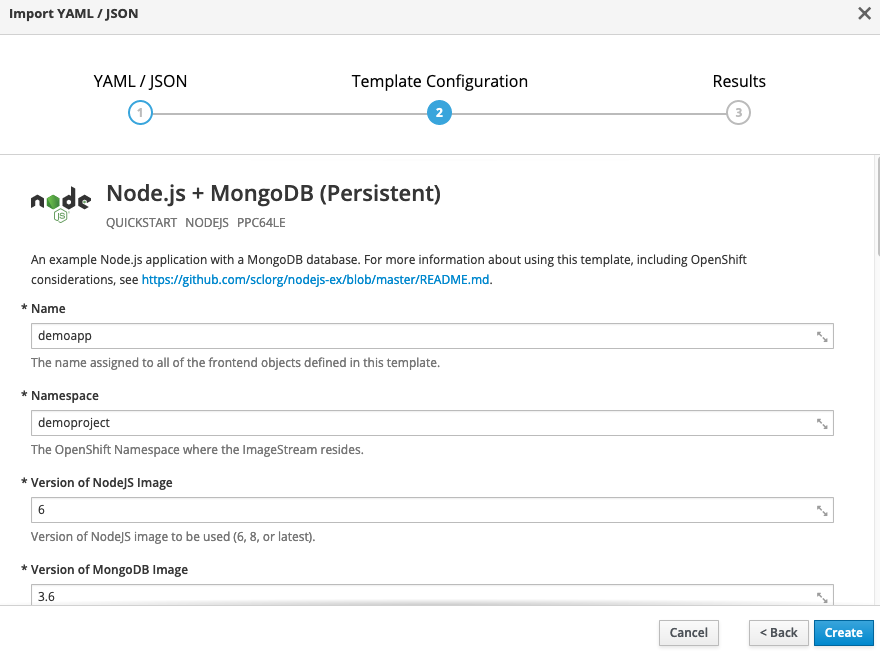Focus the Namespace input containing demoproject
The height and width of the screenshot is (654, 880).
click(432, 423)
